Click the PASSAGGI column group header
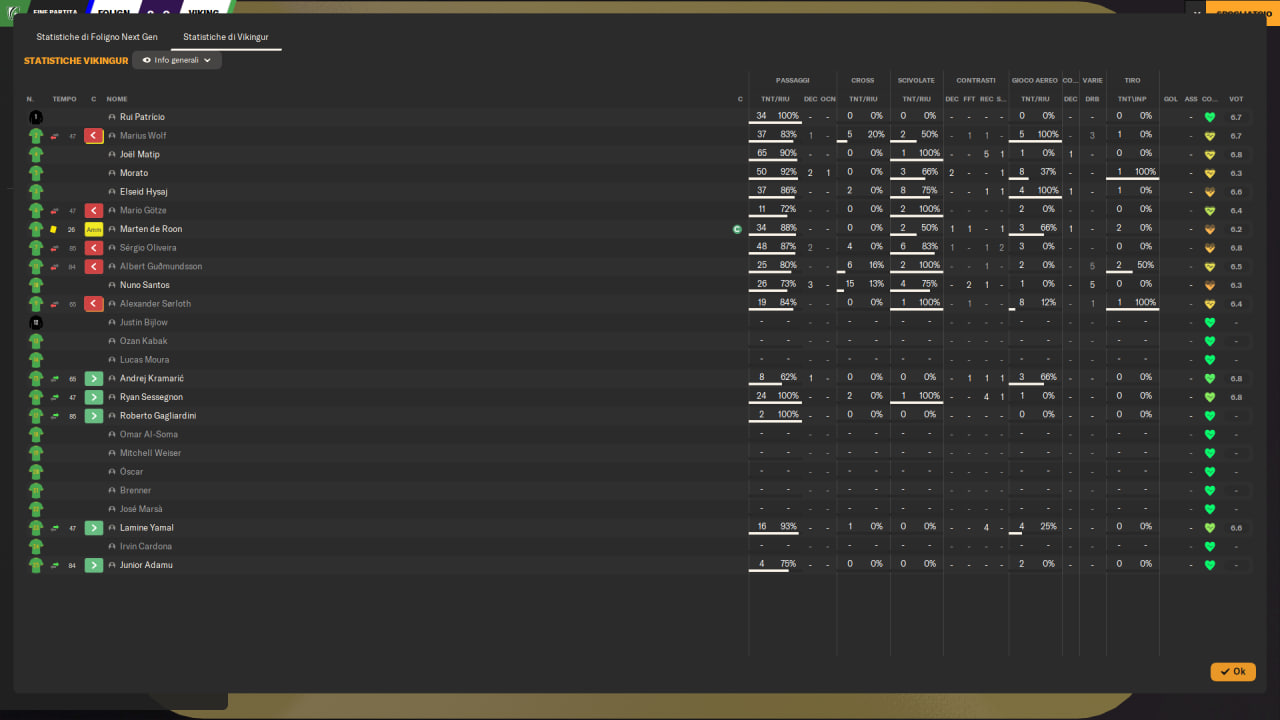 [793, 80]
